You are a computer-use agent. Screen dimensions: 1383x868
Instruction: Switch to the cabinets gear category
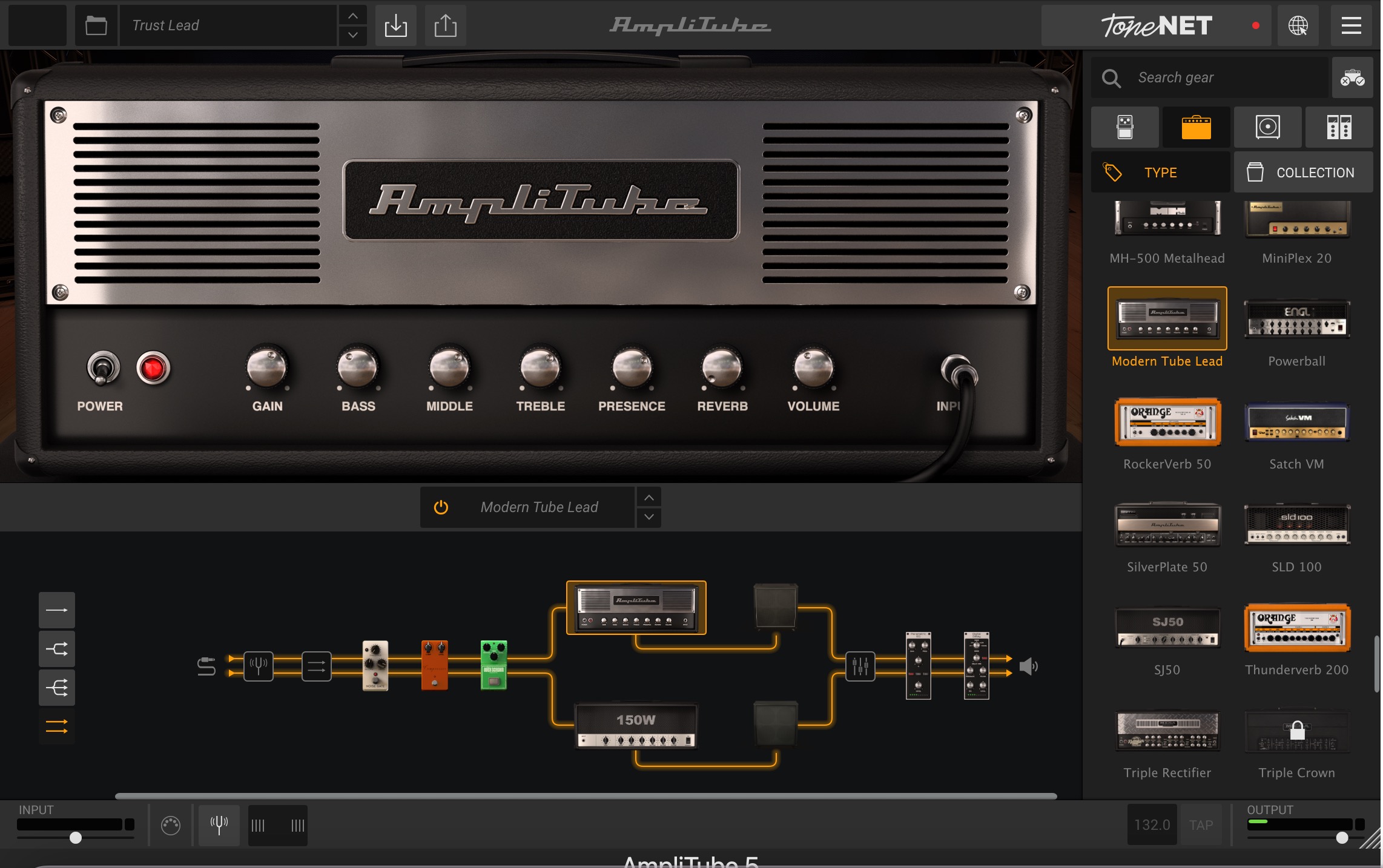[x=1267, y=127]
